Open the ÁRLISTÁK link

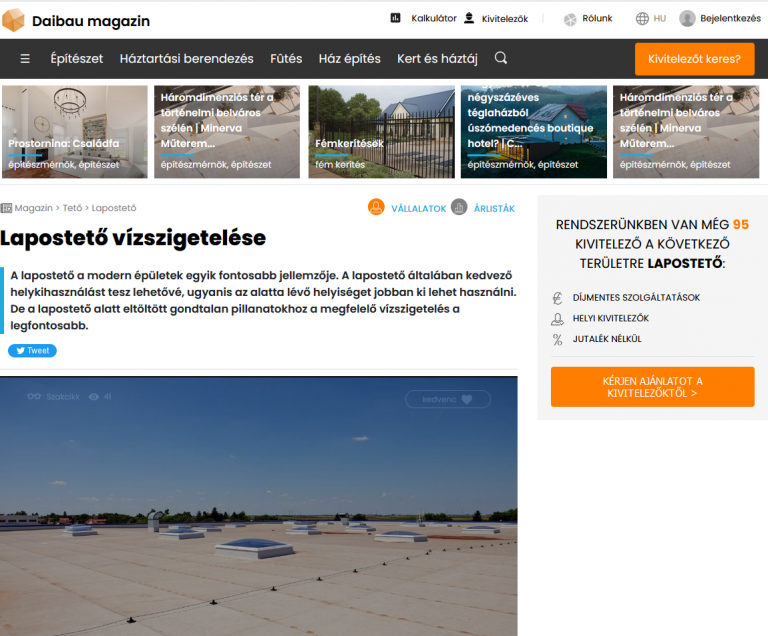point(494,209)
